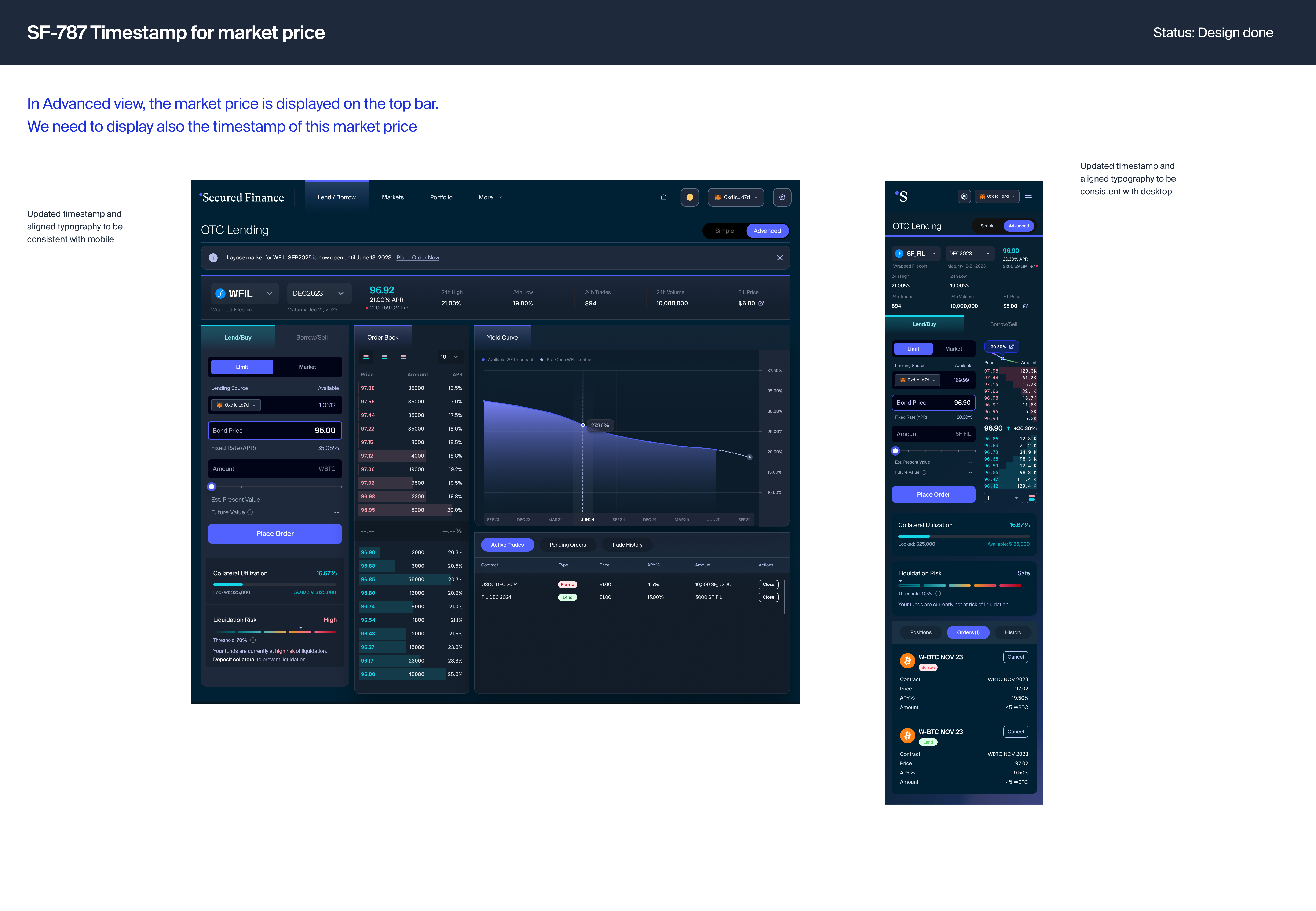This screenshot has width=1316, height=911.
Task: Switch to mobile Borrow/Sell tab
Action: [x=1004, y=324]
